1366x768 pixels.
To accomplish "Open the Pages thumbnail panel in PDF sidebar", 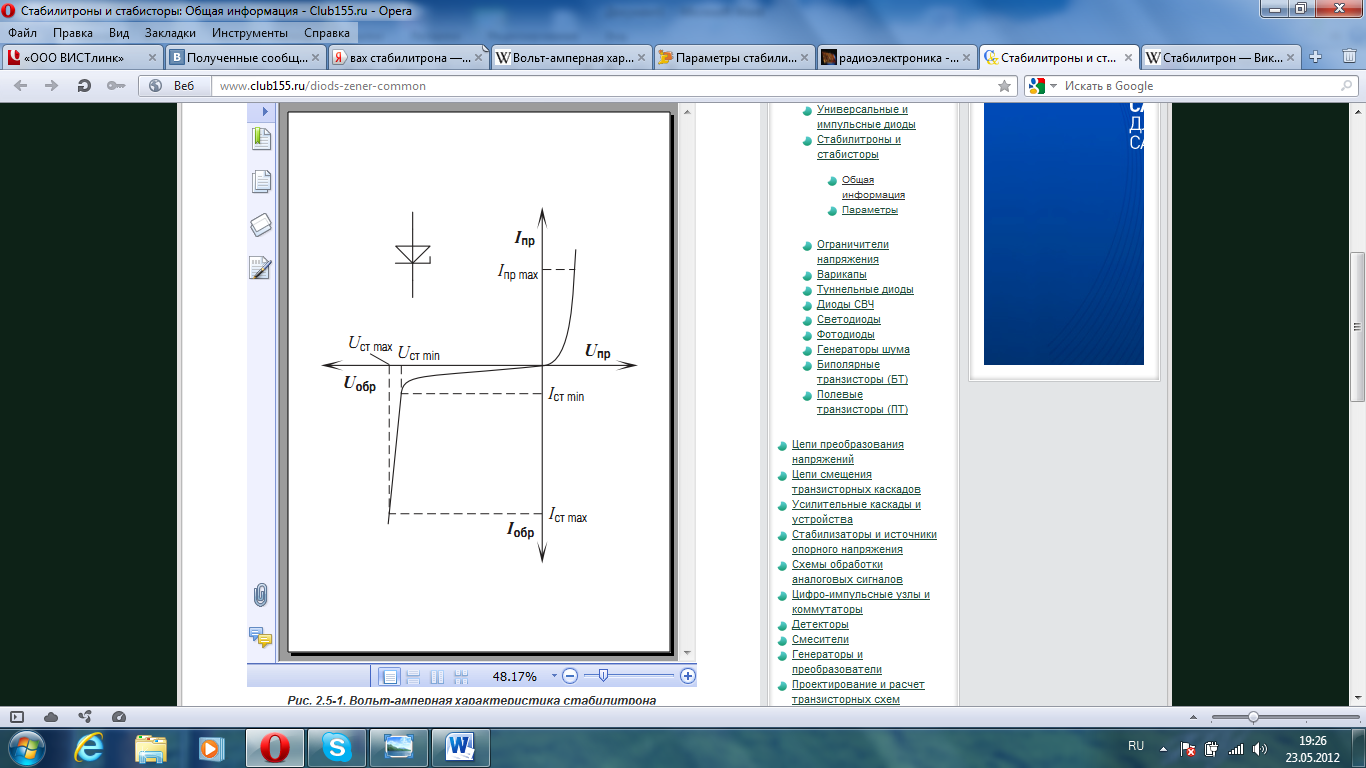I will 261,139.
